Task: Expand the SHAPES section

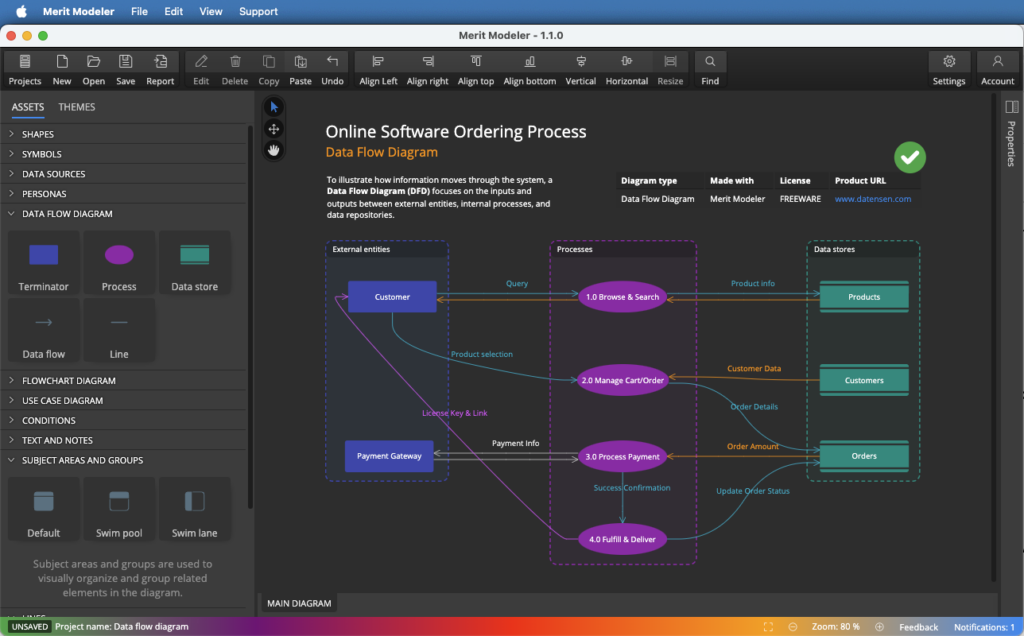Action: pos(38,134)
